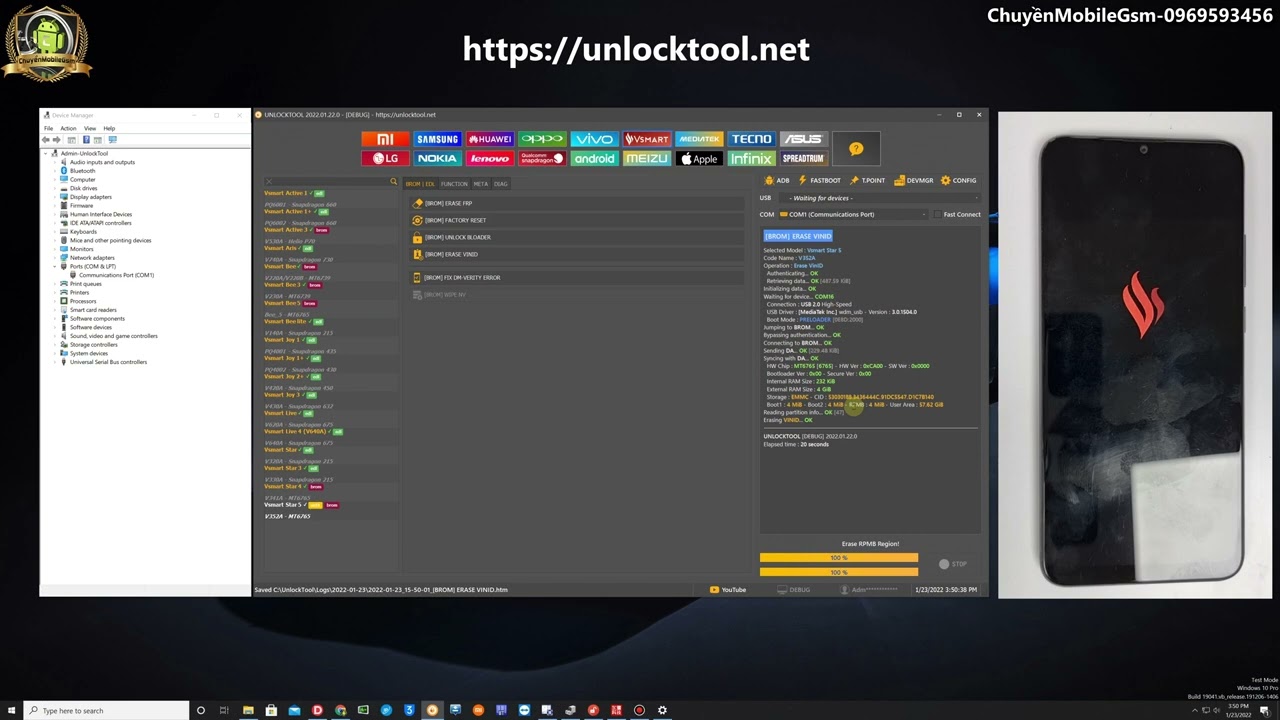Screen dimensions: 1280x720
Task: Open File Explorer from the taskbar
Action: (x=248, y=710)
